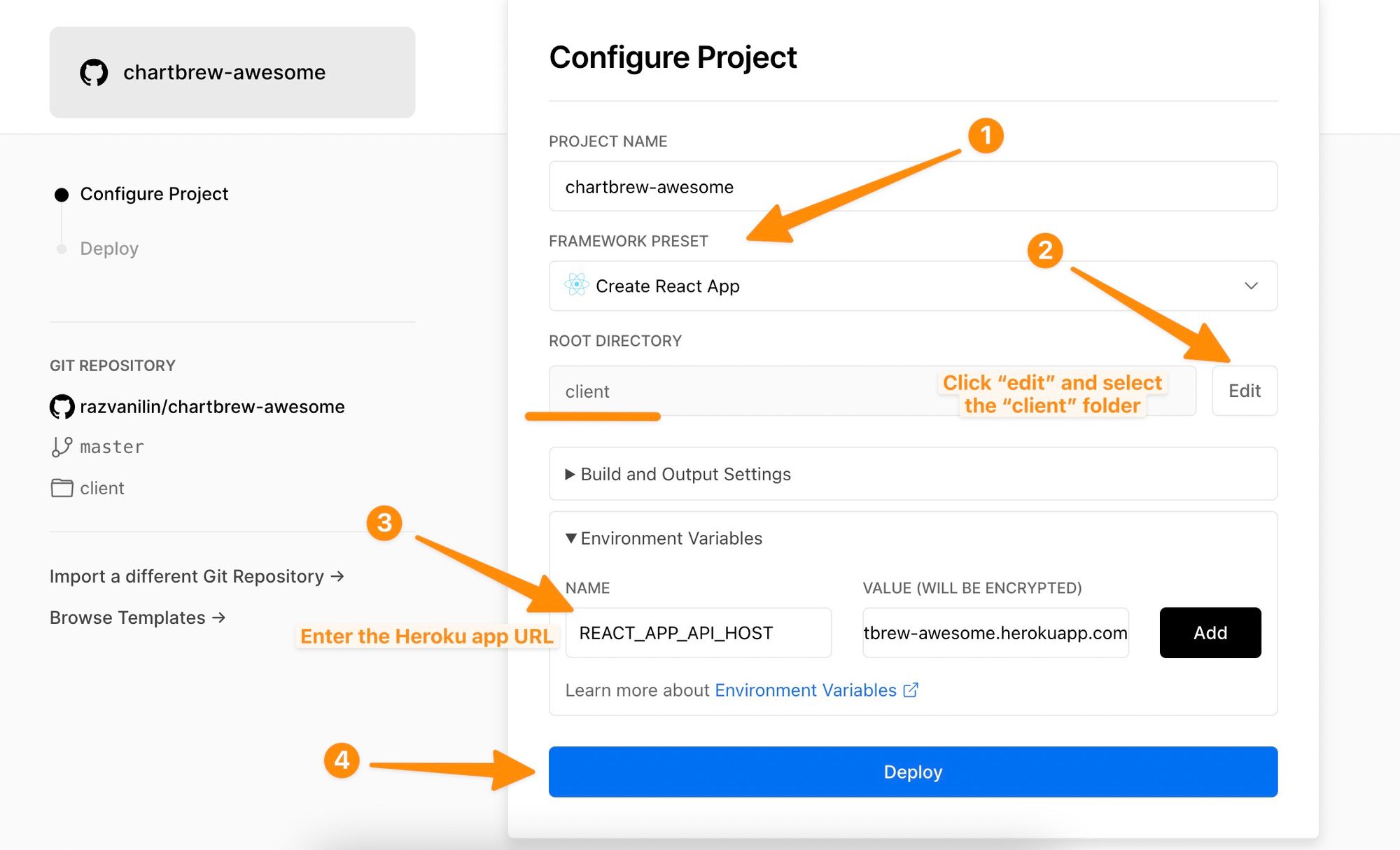Select the Configure Project step in sidebar
The height and width of the screenshot is (850, 1400).
154,194
